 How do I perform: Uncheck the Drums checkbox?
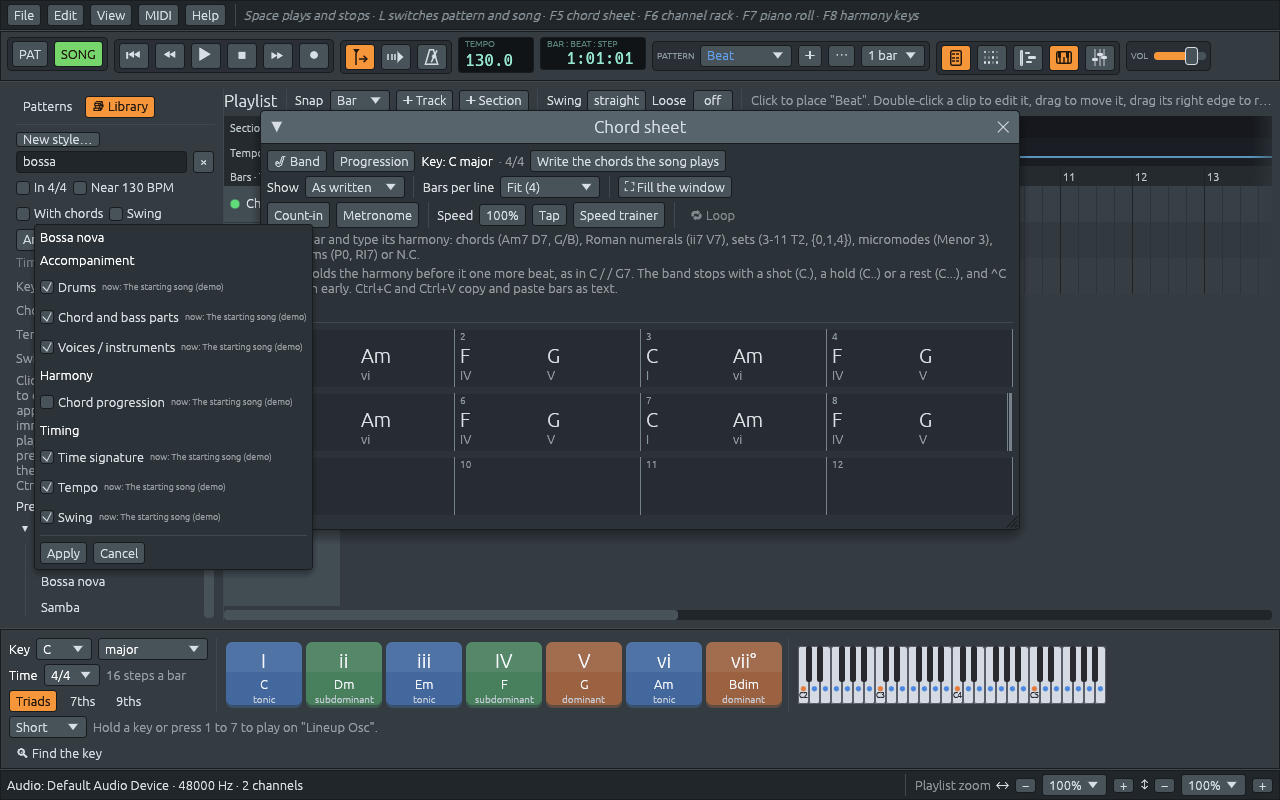point(47,287)
